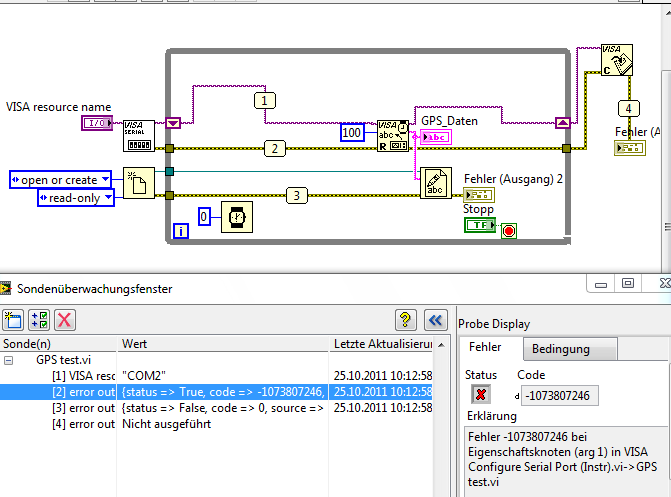Open probe window help question mark
This screenshot has width=671, height=497.
tap(406, 320)
